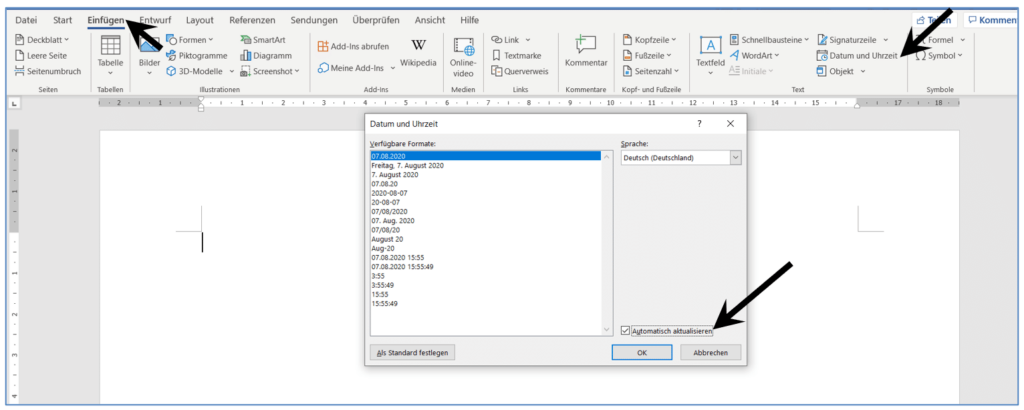Open the Datei tab
This screenshot has width=1024, height=410.
pos(26,20)
